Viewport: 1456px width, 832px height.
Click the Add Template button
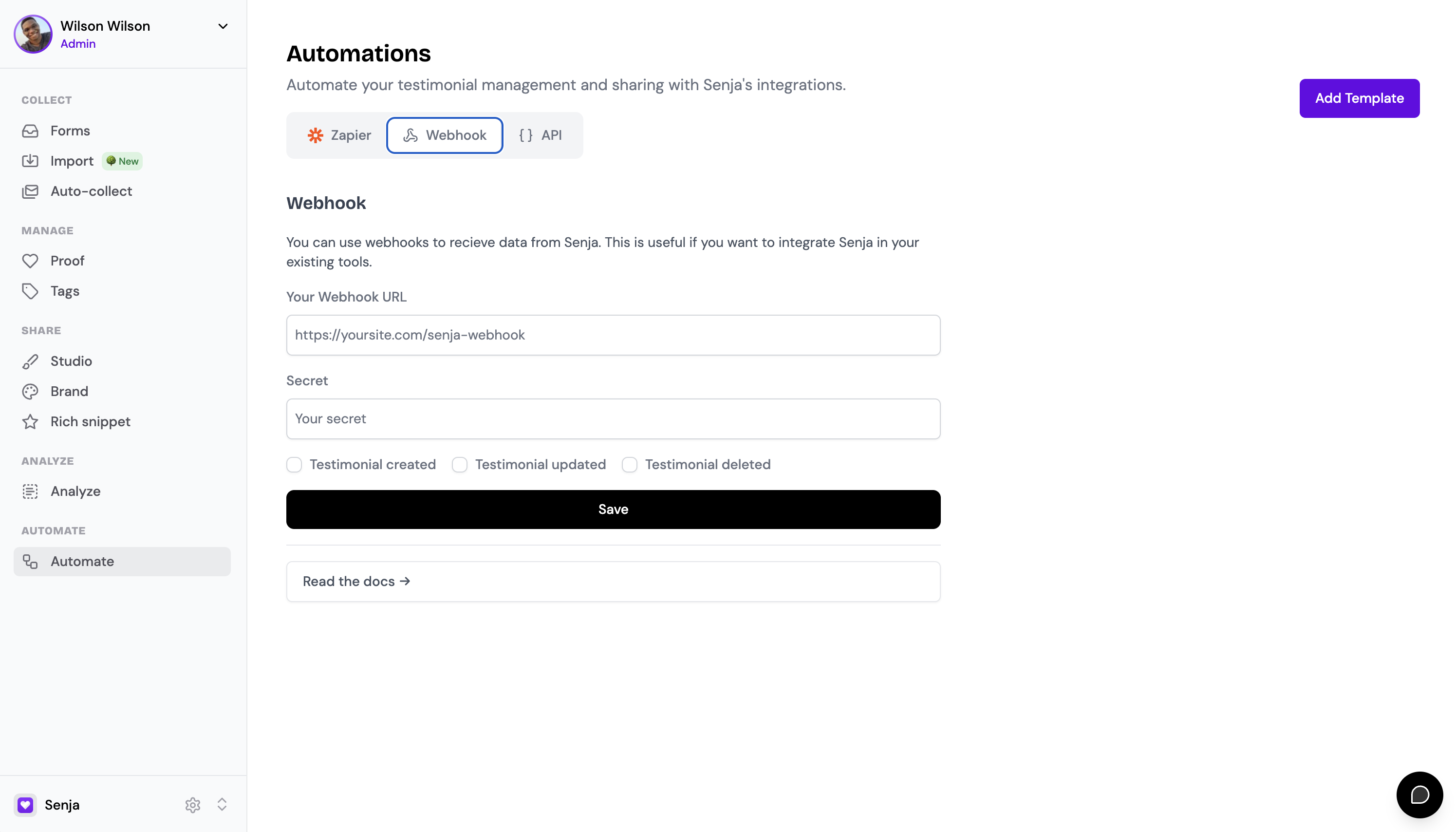[x=1359, y=98]
